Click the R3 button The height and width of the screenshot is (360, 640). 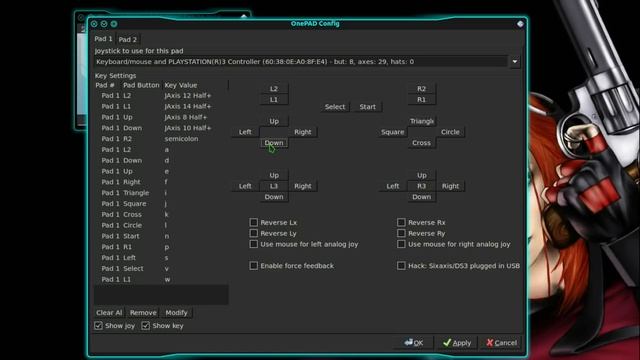coord(421,186)
